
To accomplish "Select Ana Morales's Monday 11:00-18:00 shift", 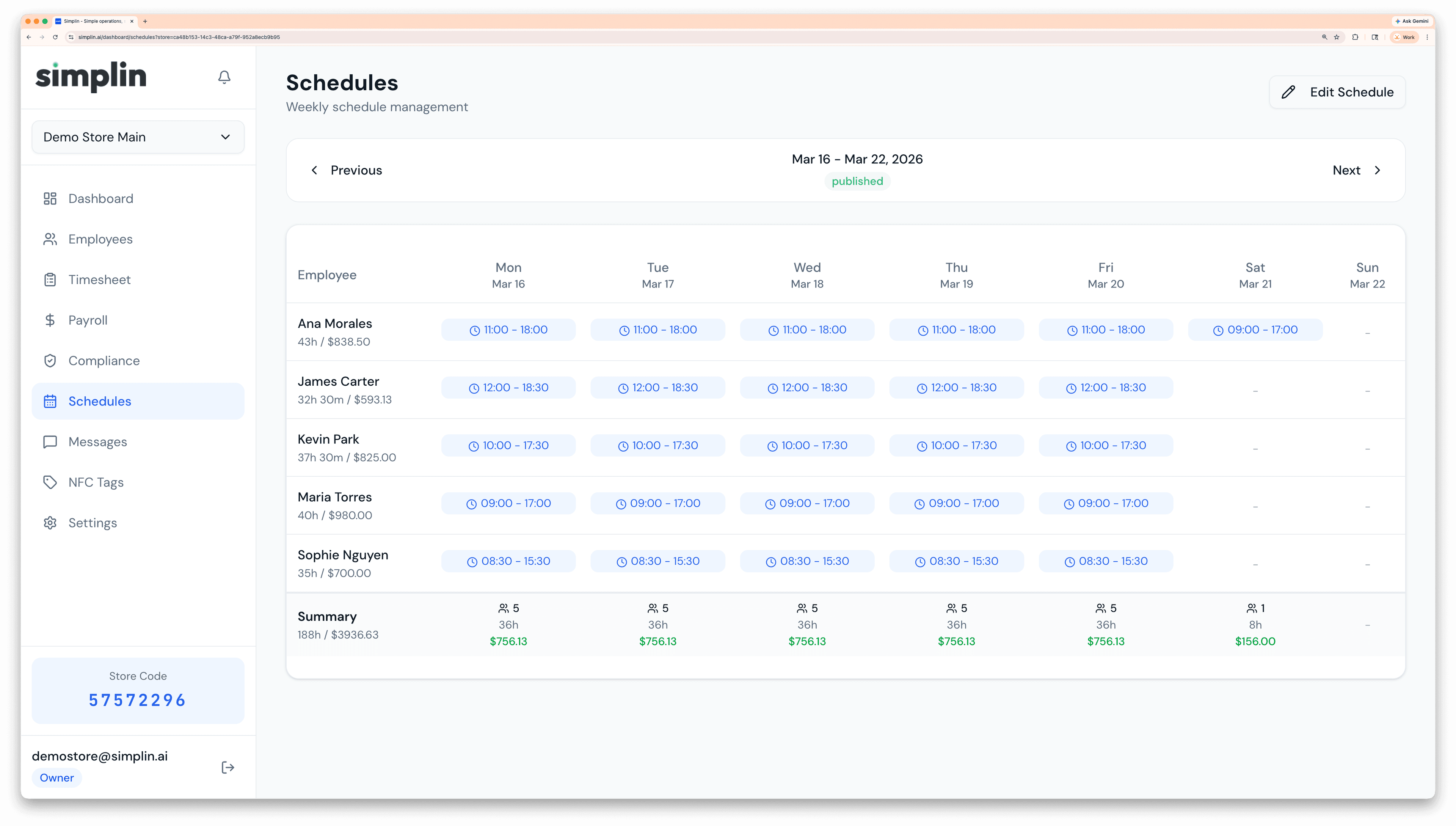I will click(x=508, y=329).
